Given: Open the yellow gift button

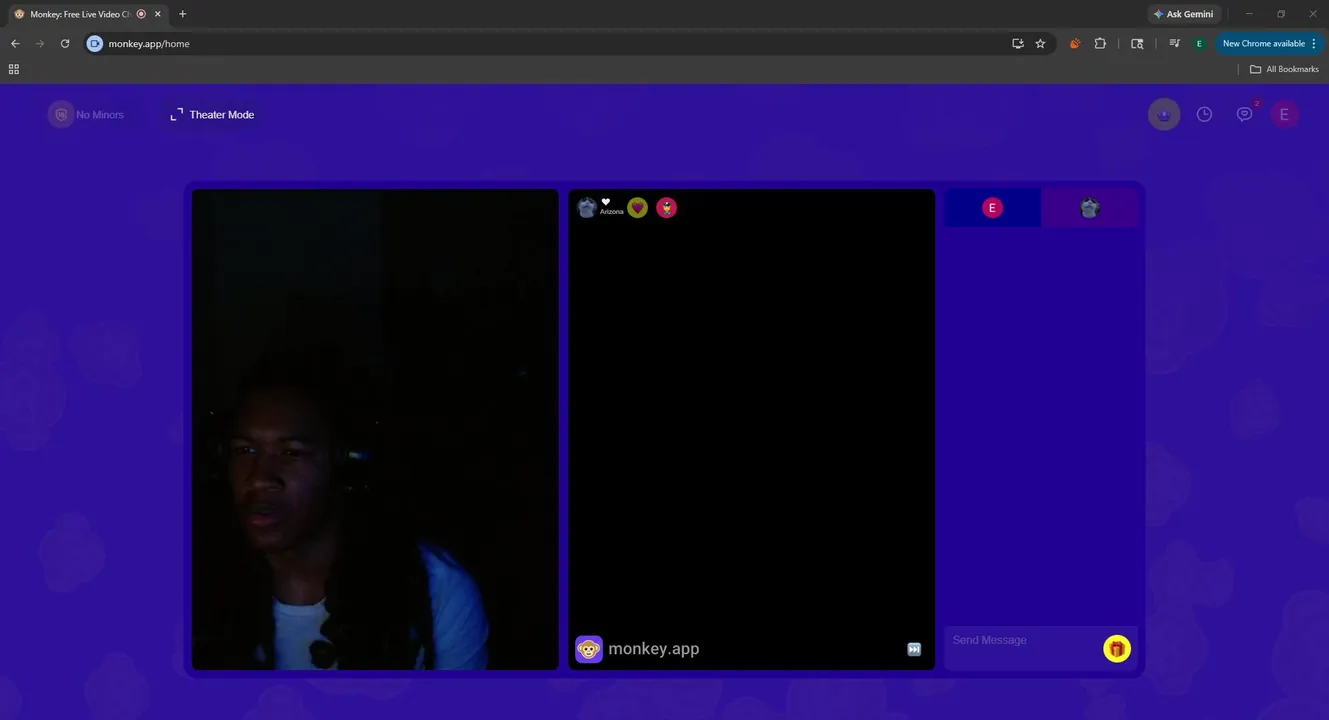Looking at the screenshot, I should pos(1117,649).
